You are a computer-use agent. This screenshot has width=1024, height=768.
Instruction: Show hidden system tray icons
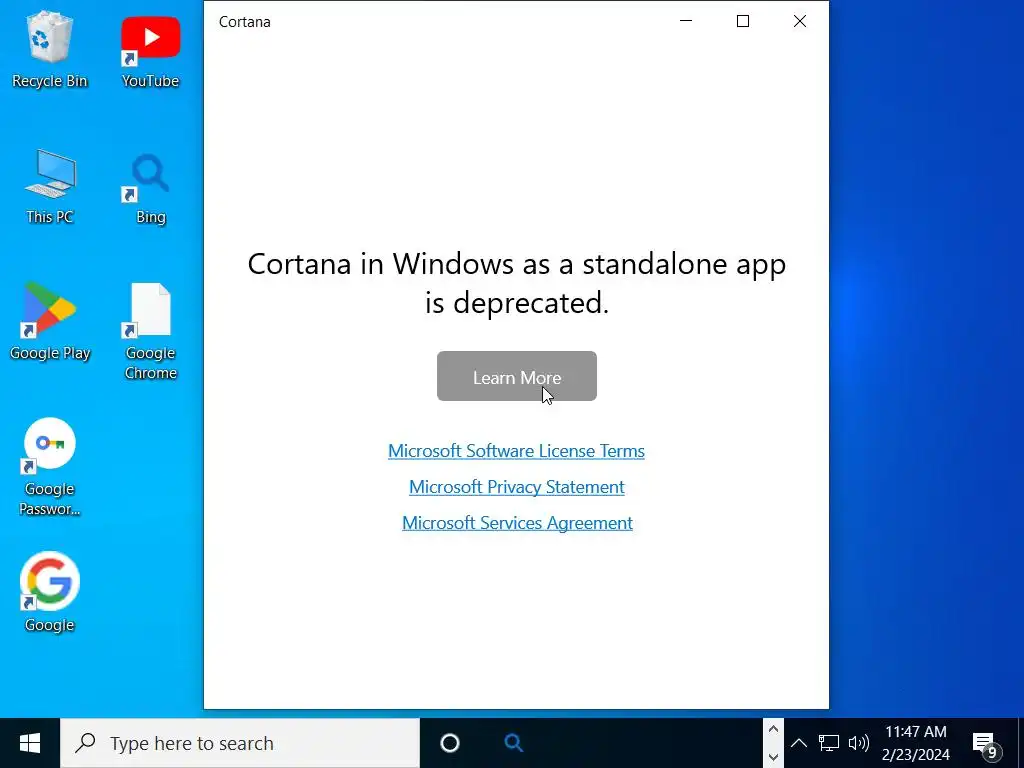tap(799, 743)
